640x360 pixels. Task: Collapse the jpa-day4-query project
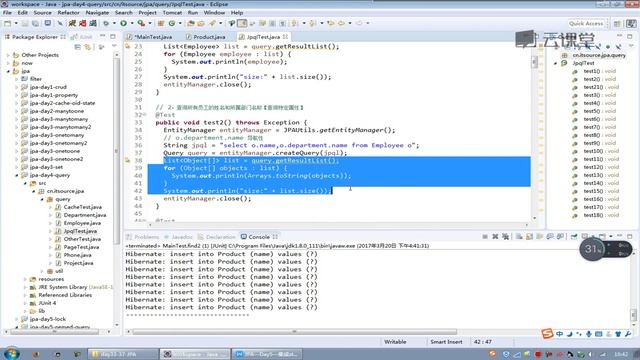click(x=16, y=175)
